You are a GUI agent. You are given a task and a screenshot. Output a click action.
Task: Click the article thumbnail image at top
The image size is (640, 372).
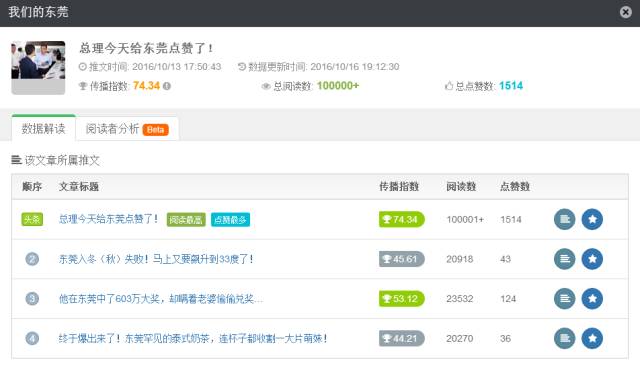tap(38, 68)
